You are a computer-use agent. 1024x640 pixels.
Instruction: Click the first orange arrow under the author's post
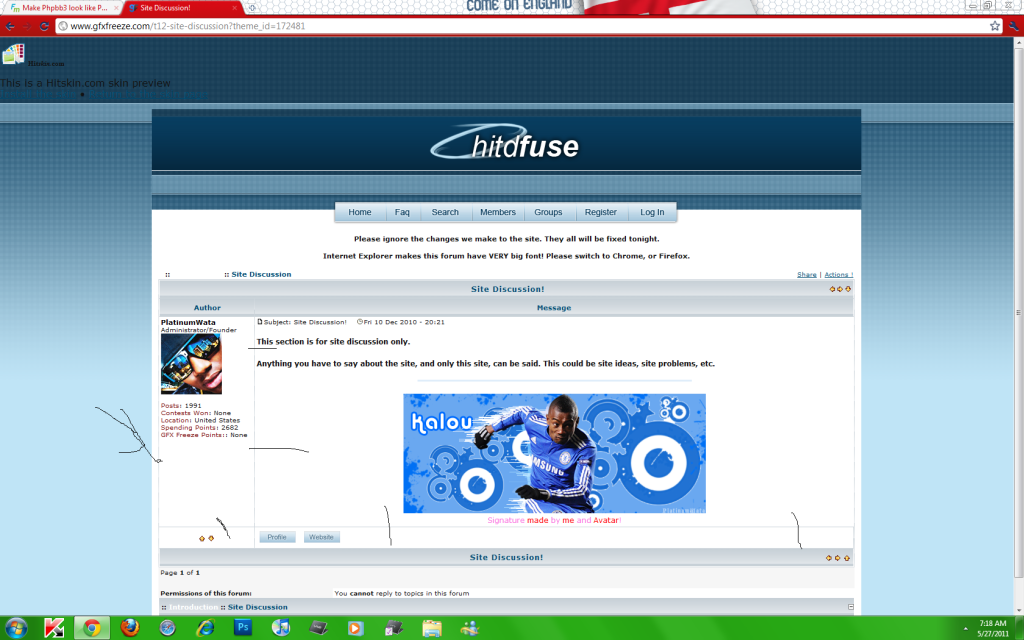click(x=202, y=539)
